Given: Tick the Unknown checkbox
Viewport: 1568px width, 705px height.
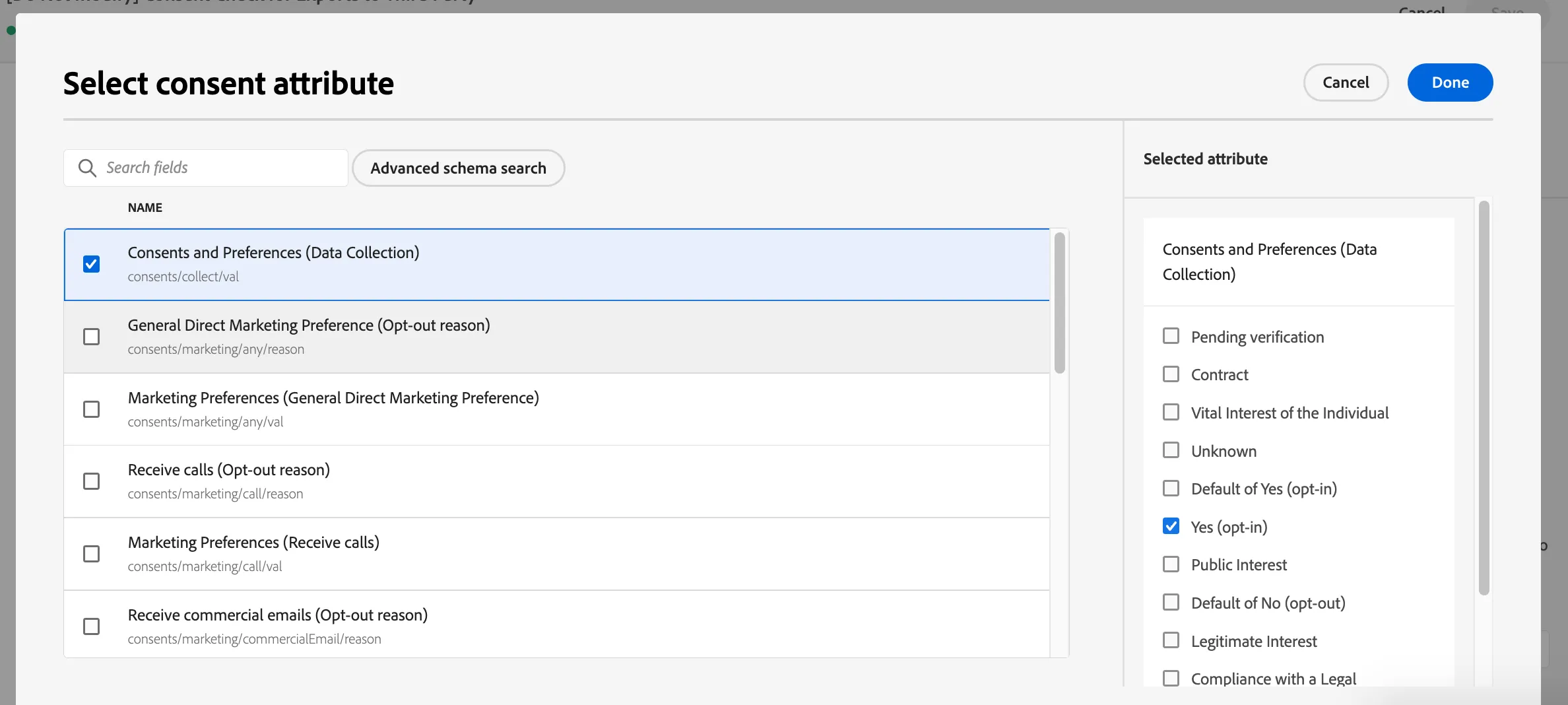Looking at the screenshot, I should pyautogui.click(x=1171, y=450).
